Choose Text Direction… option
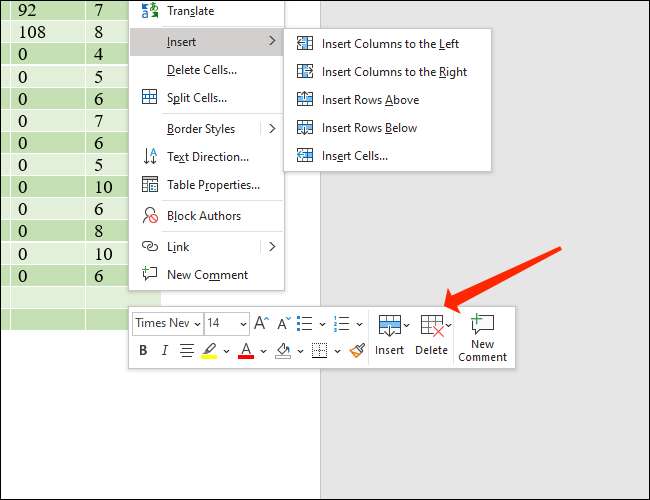This screenshot has width=650, height=500. 208,157
